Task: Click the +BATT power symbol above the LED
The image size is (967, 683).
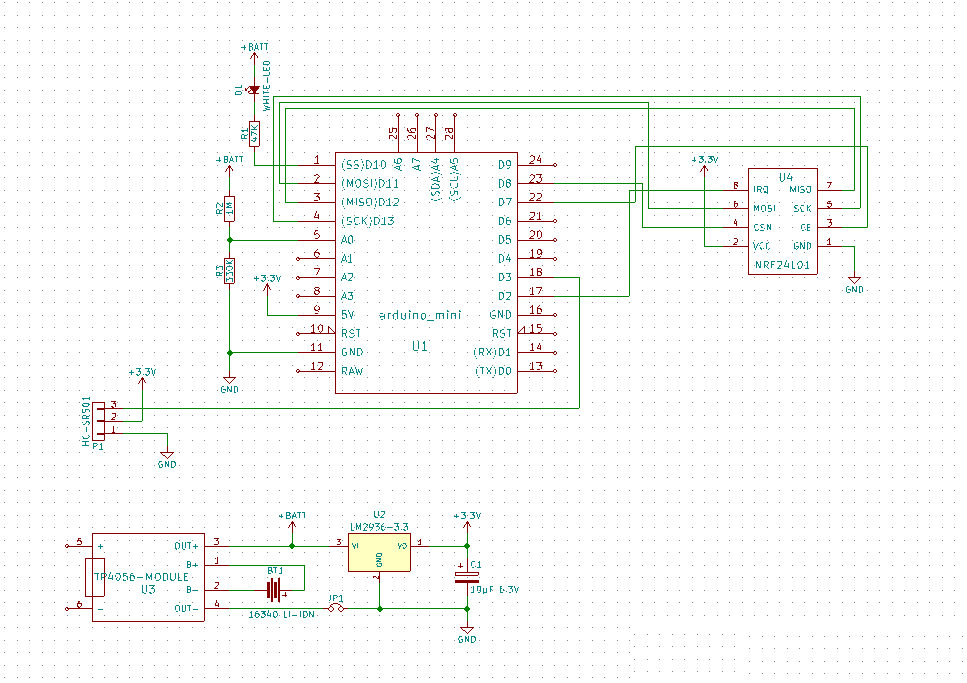Action: coord(254,52)
